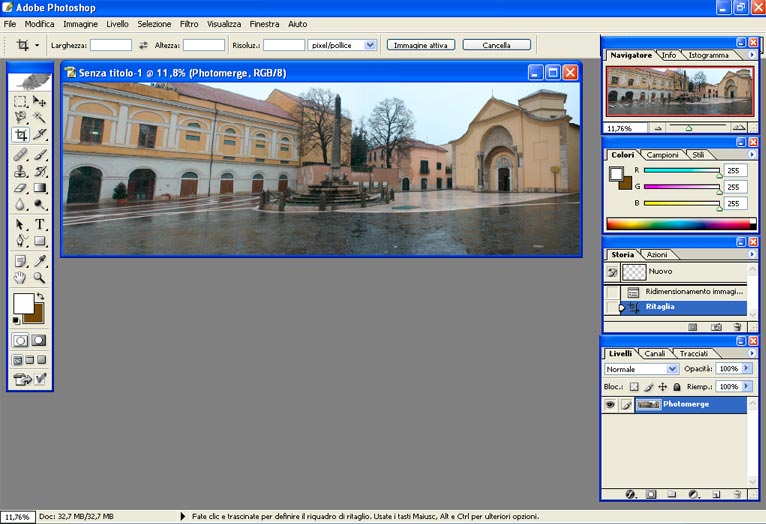The image size is (766, 524).
Task: Select the Move tool
Action: (x=40, y=101)
